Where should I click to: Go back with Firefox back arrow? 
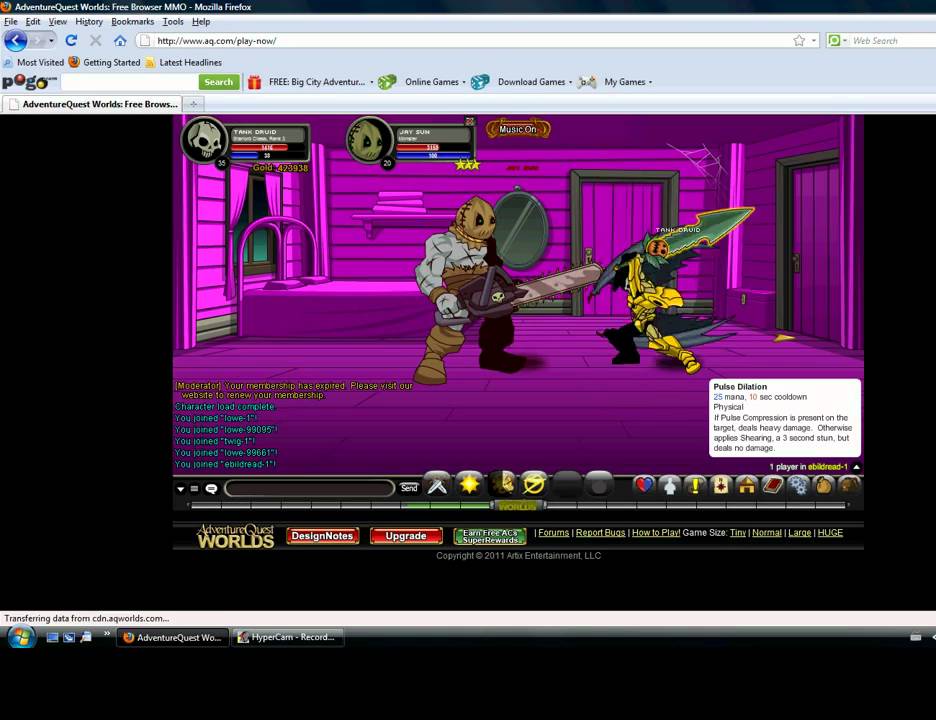(16, 41)
